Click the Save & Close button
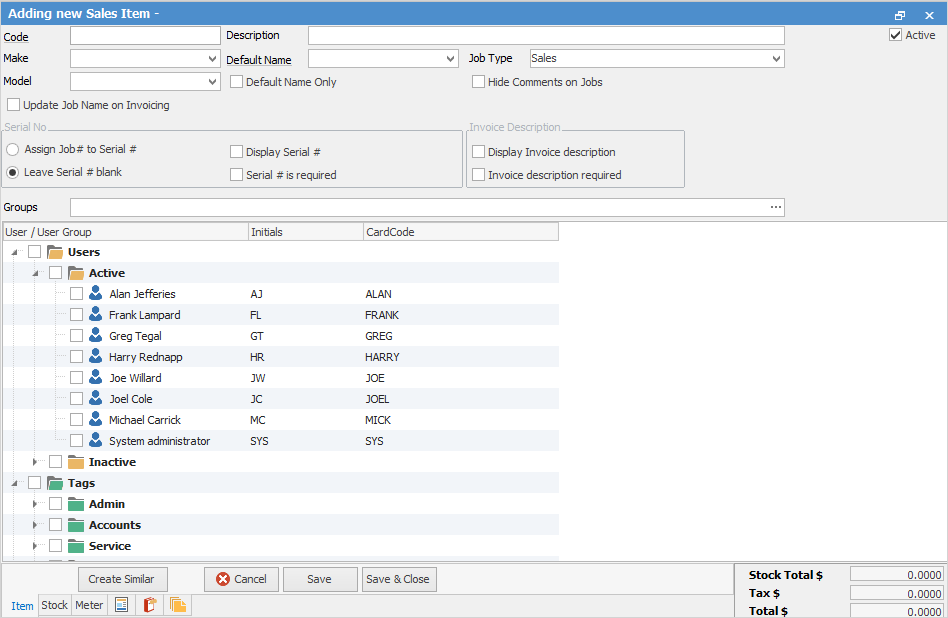The image size is (948, 618). [399, 579]
